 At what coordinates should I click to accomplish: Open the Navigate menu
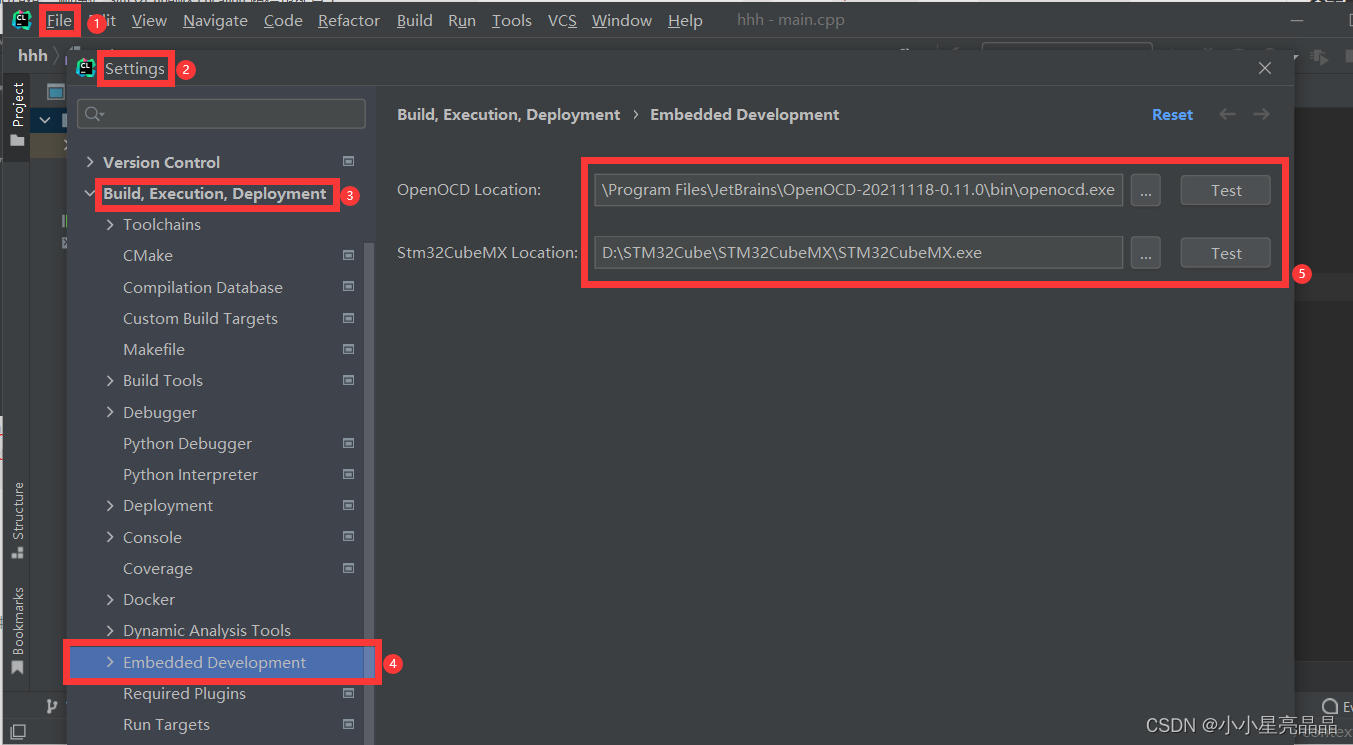(215, 20)
